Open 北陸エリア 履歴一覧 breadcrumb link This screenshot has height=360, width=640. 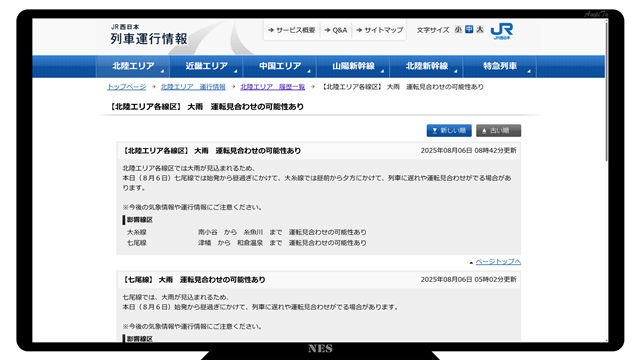[x=273, y=87]
